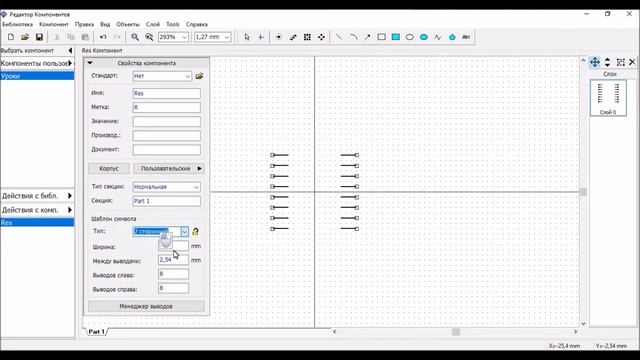Open the Слой menu
Viewport: 640px width, 360px height.
[153, 24]
